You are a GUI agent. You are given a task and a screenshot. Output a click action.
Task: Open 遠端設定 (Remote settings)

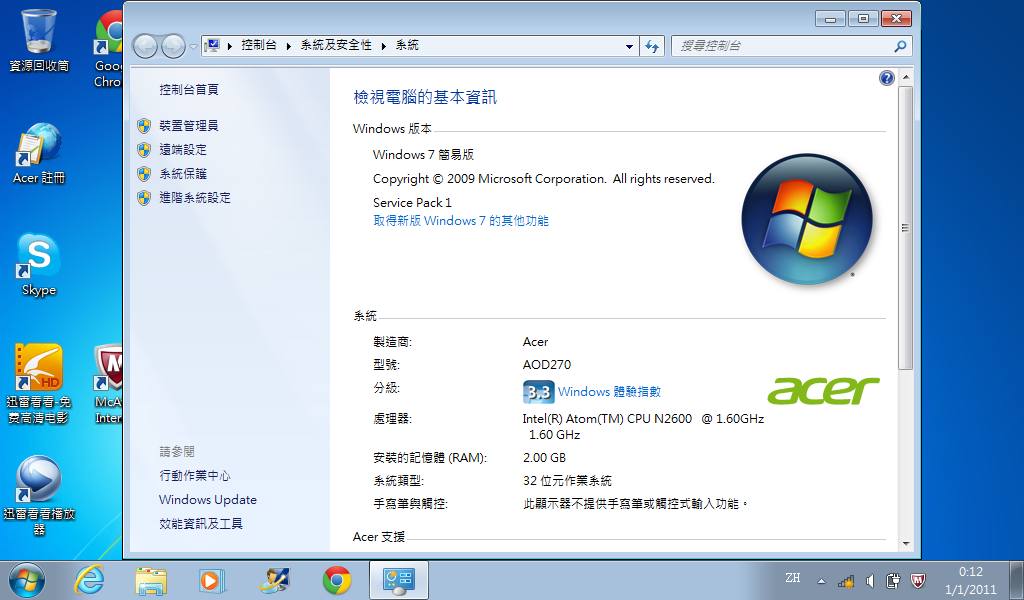point(183,150)
